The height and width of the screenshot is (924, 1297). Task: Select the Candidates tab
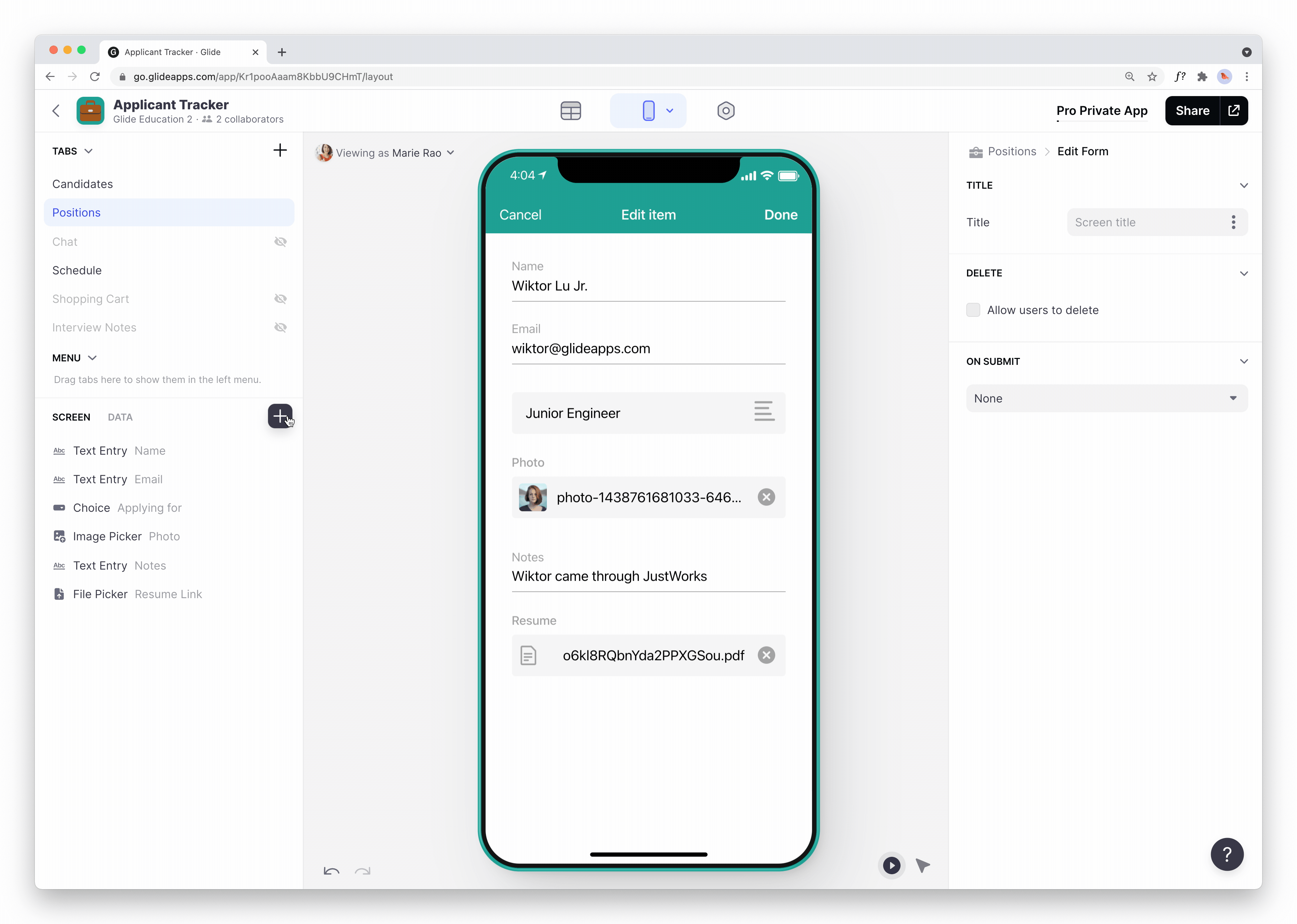[82, 184]
